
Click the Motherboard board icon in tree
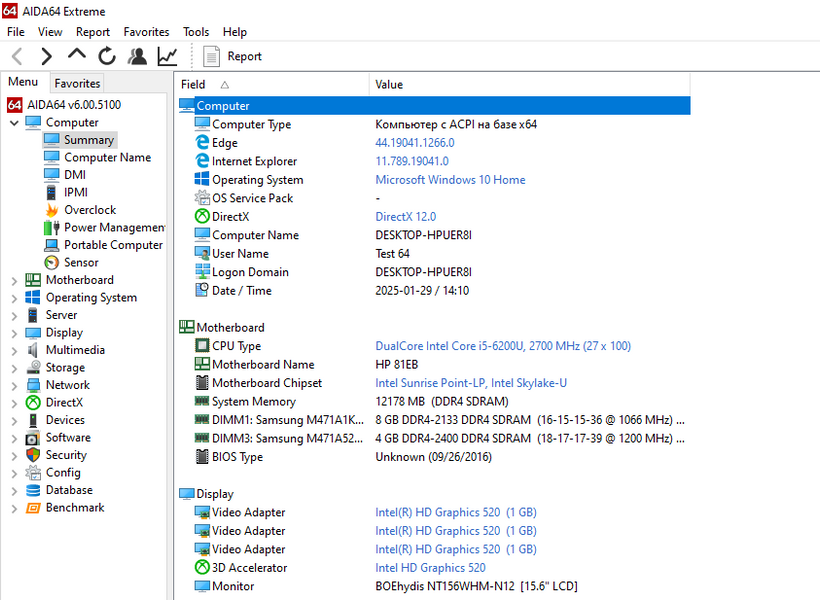[33, 280]
